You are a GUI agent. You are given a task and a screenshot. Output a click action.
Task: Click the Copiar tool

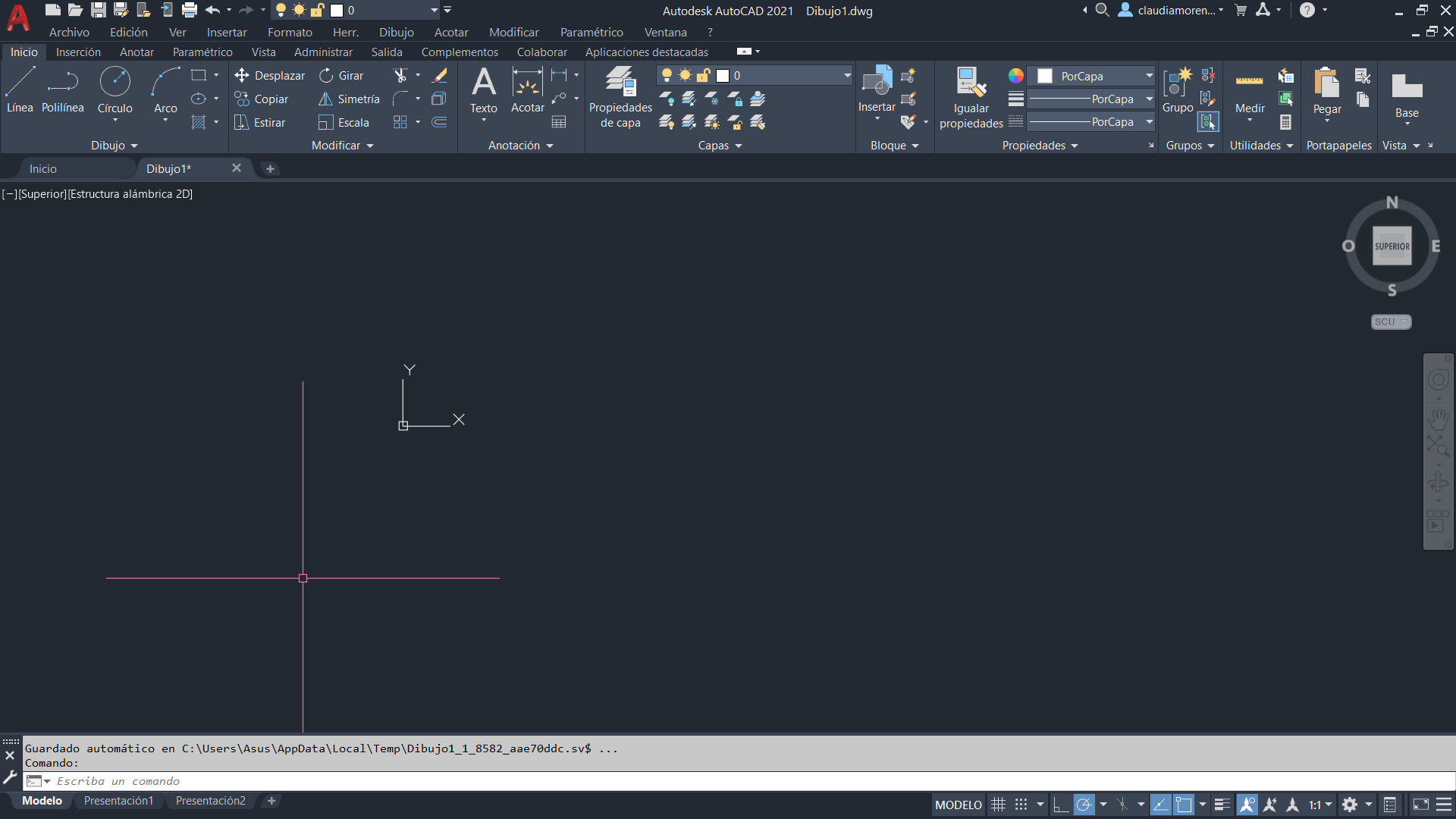pyautogui.click(x=261, y=99)
